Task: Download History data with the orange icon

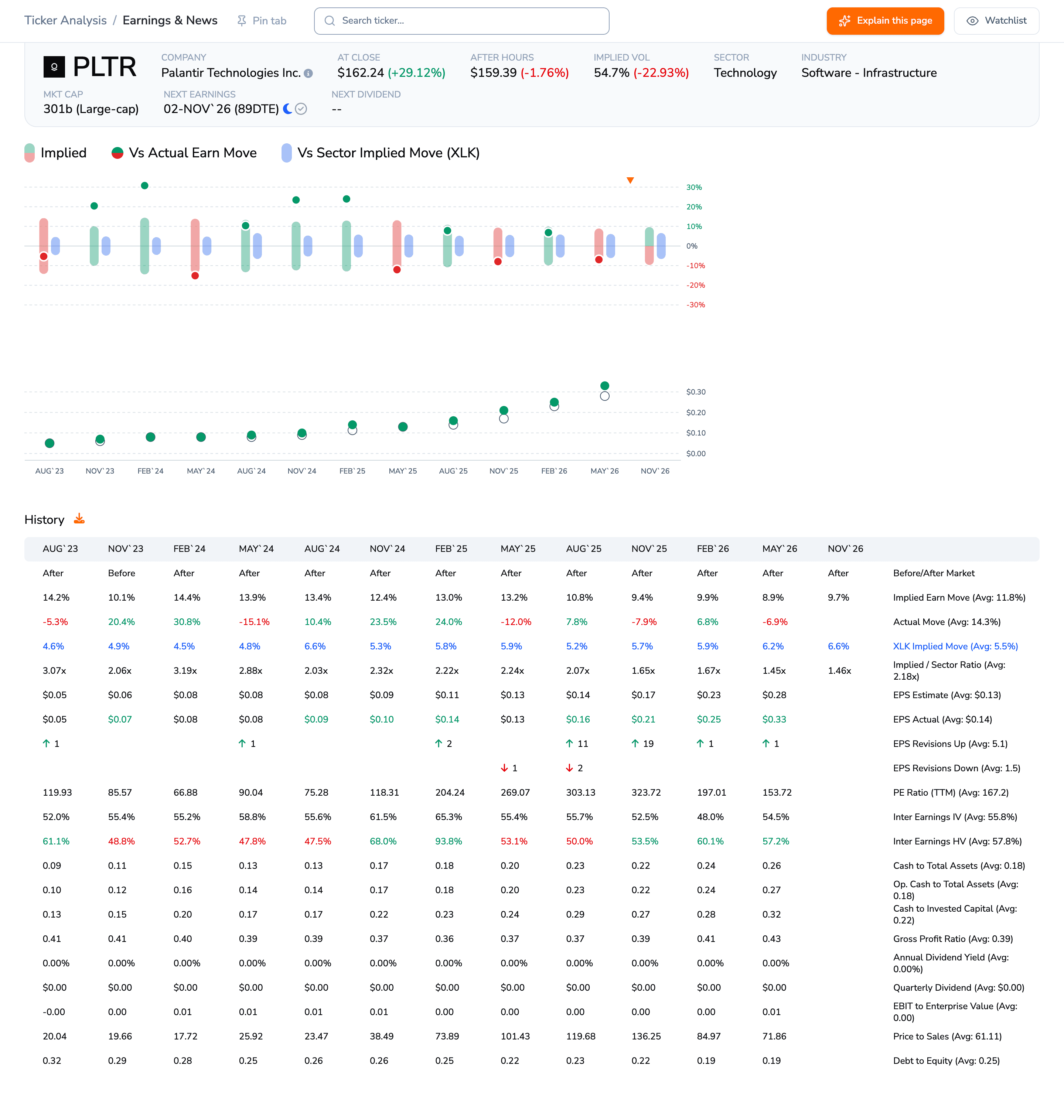Action: (x=79, y=519)
